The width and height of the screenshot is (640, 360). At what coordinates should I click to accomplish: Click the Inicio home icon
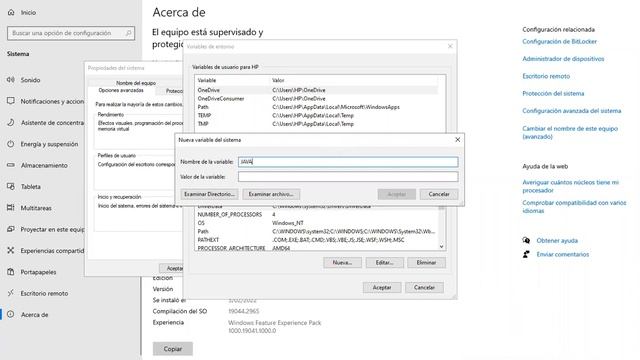(11, 13)
